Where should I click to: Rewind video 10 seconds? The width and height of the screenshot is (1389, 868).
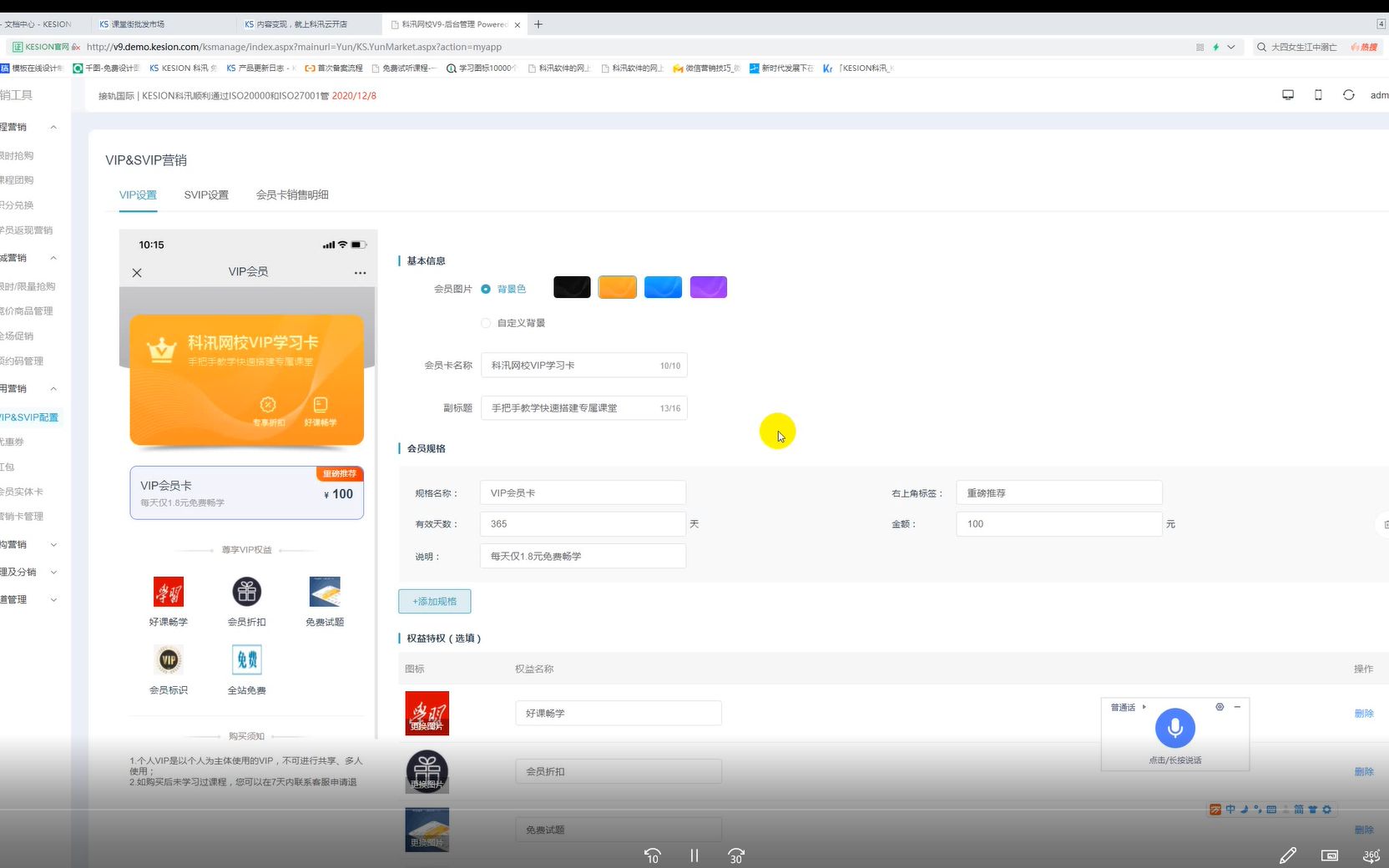coord(652,855)
